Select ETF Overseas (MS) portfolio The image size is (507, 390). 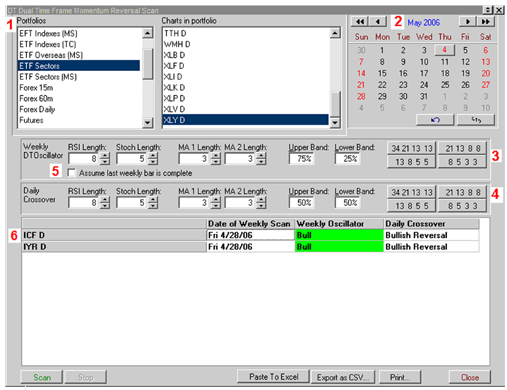point(79,55)
